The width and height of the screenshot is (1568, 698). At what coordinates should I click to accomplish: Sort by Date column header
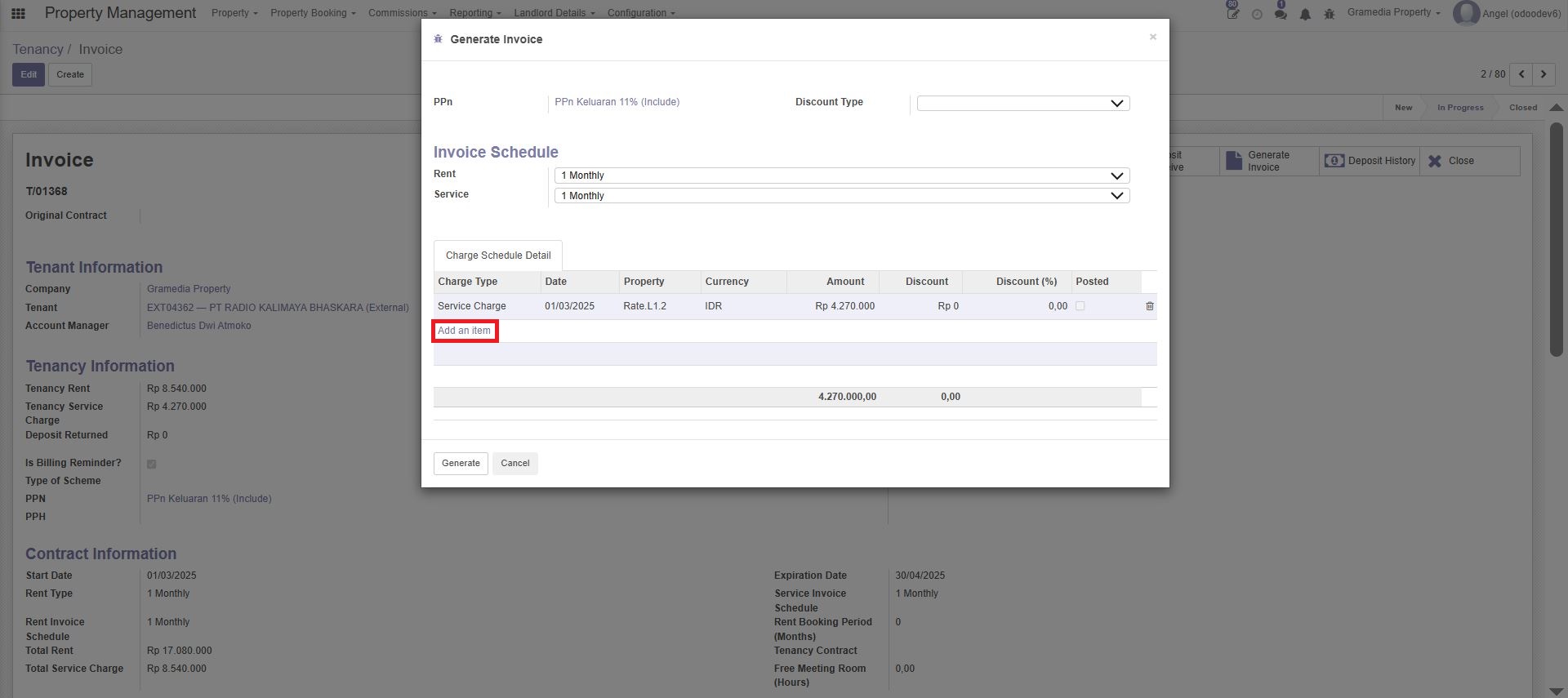coord(580,282)
